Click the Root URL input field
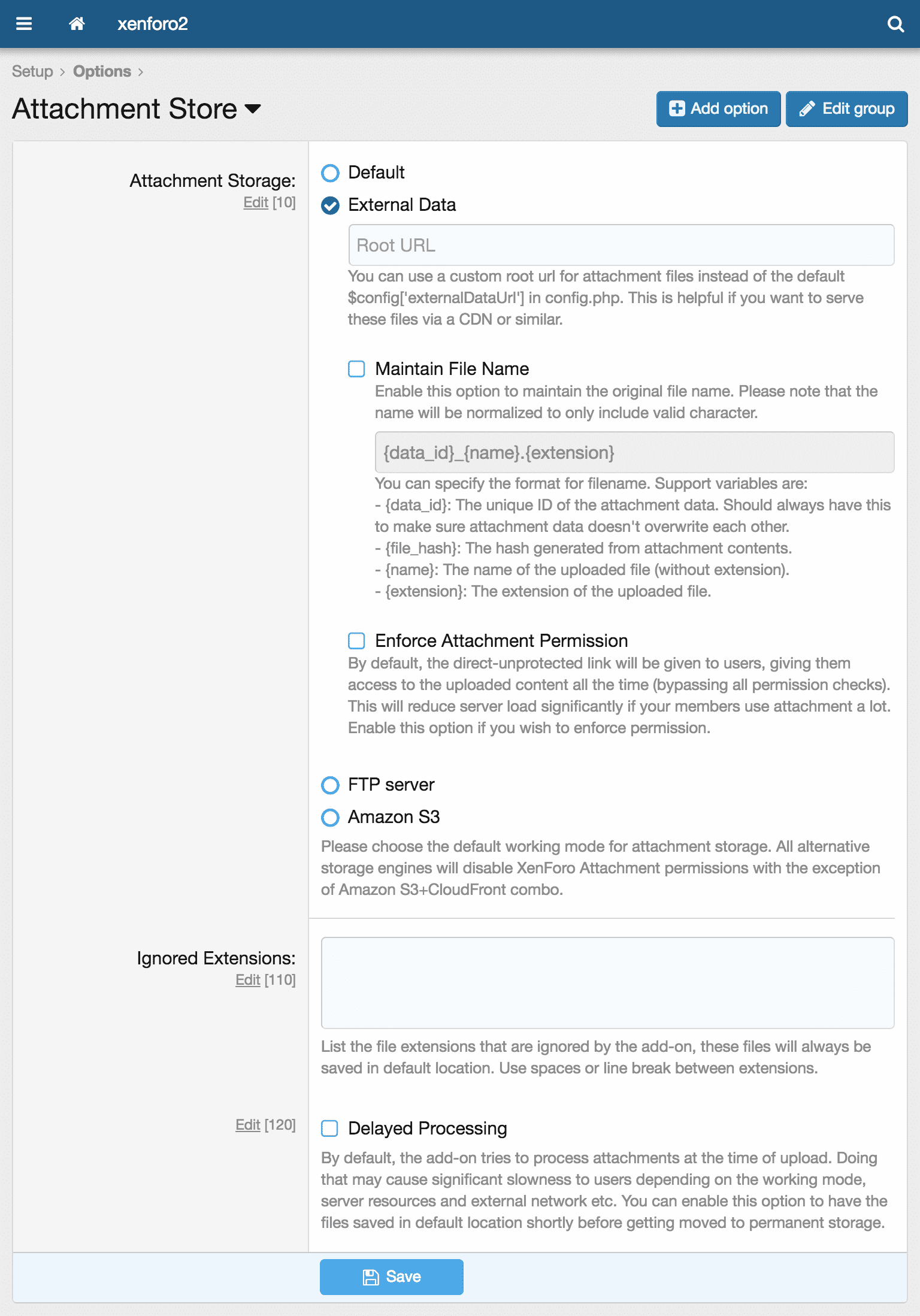This screenshot has height=1316, width=920. click(x=621, y=245)
